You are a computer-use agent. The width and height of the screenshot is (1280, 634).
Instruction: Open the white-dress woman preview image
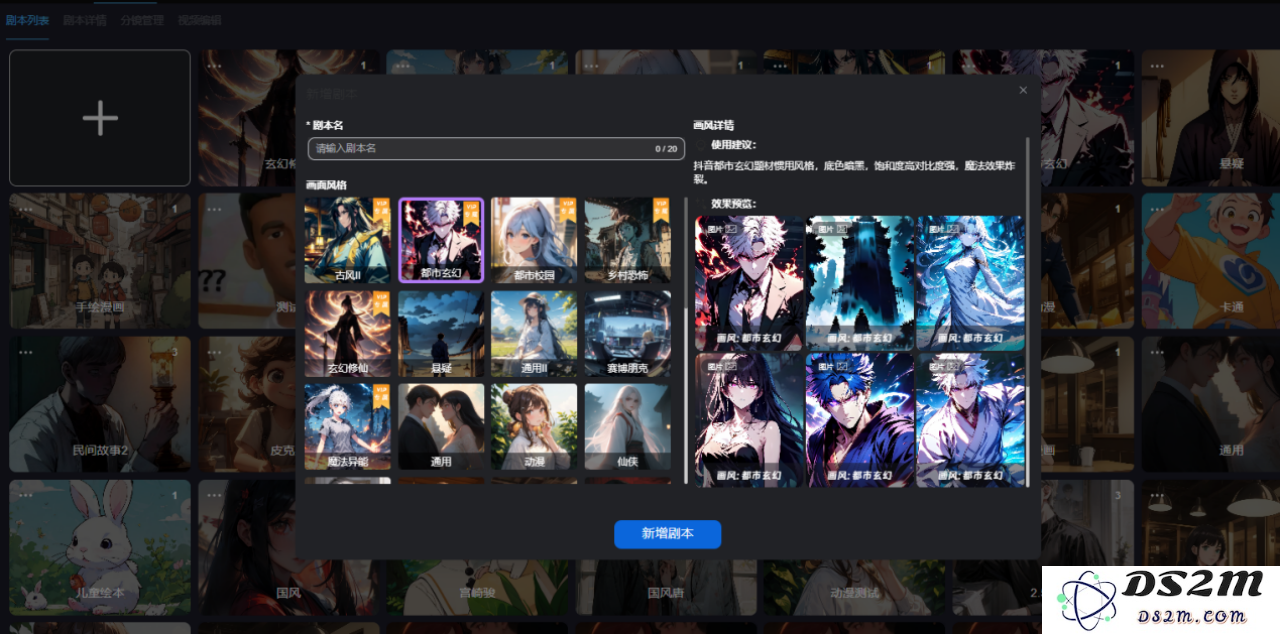971,283
